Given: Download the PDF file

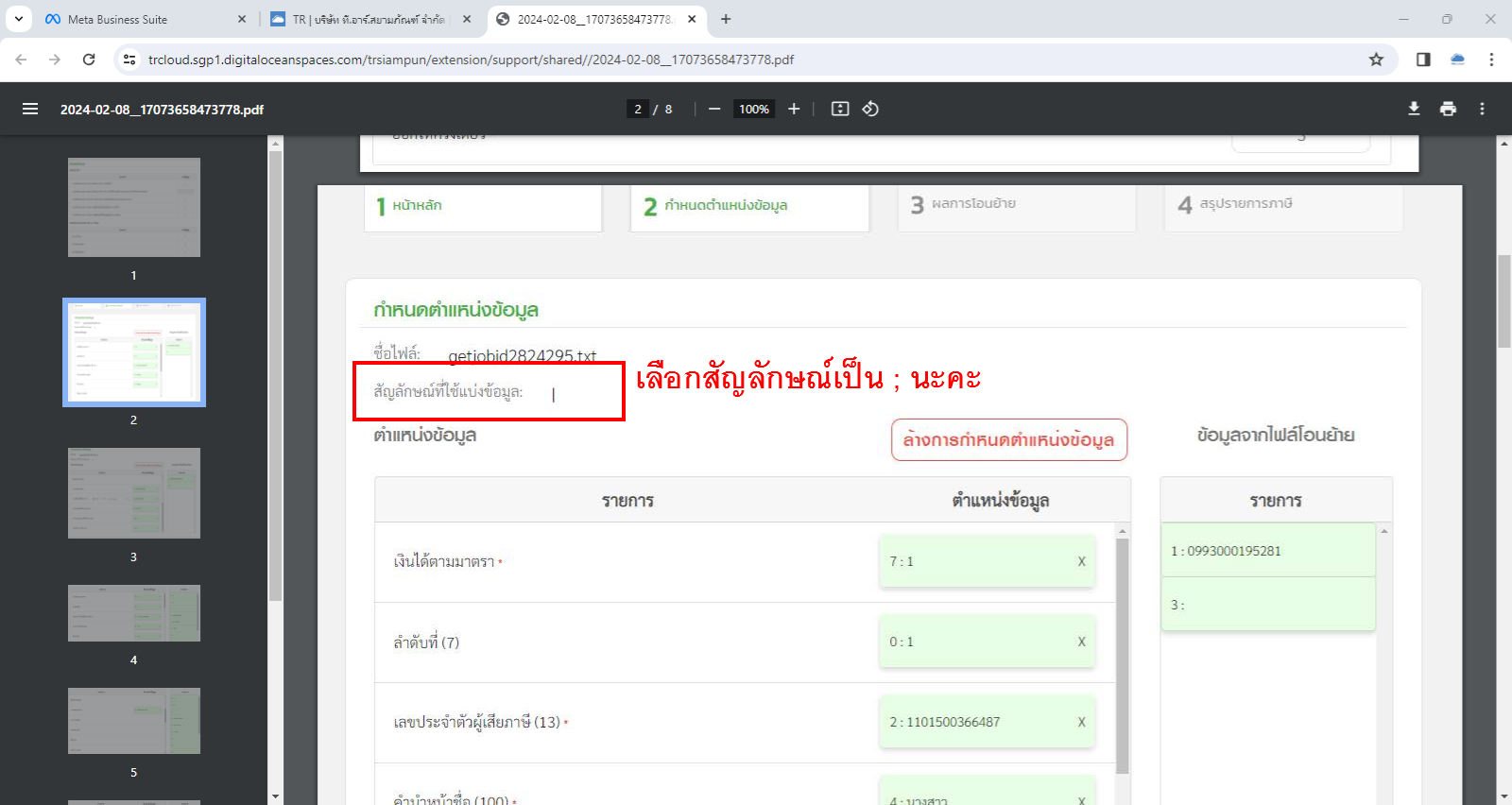Looking at the screenshot, I should tap(1414, 109).
